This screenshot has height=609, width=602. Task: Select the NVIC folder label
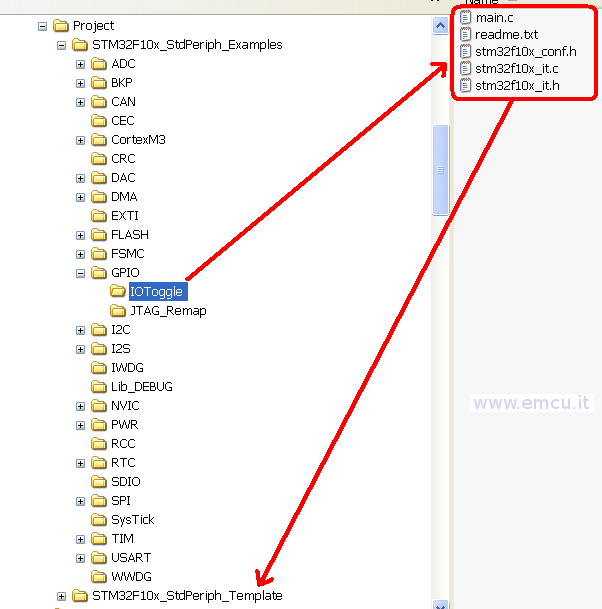(x=125, y=406)
